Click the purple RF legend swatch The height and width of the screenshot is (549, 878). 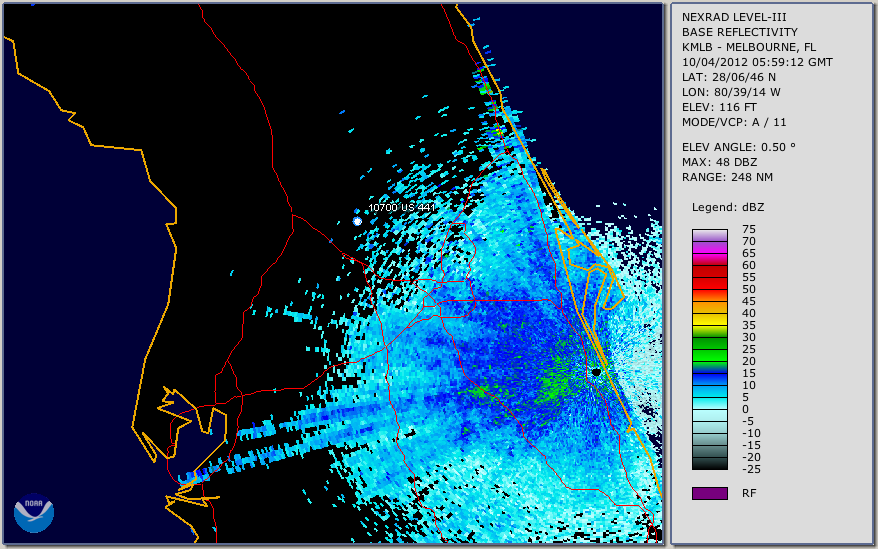(709, 493)
